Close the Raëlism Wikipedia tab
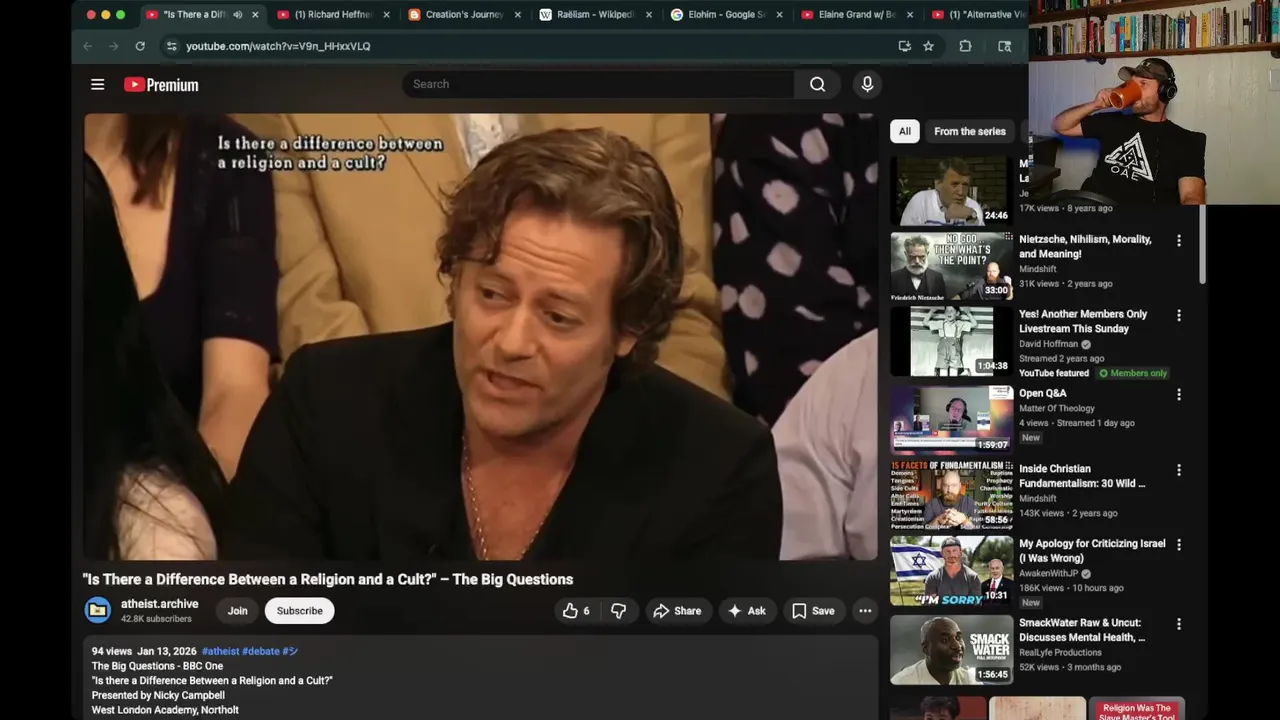This screenshot has width=1280, height=720. click(x=649, y=15)
